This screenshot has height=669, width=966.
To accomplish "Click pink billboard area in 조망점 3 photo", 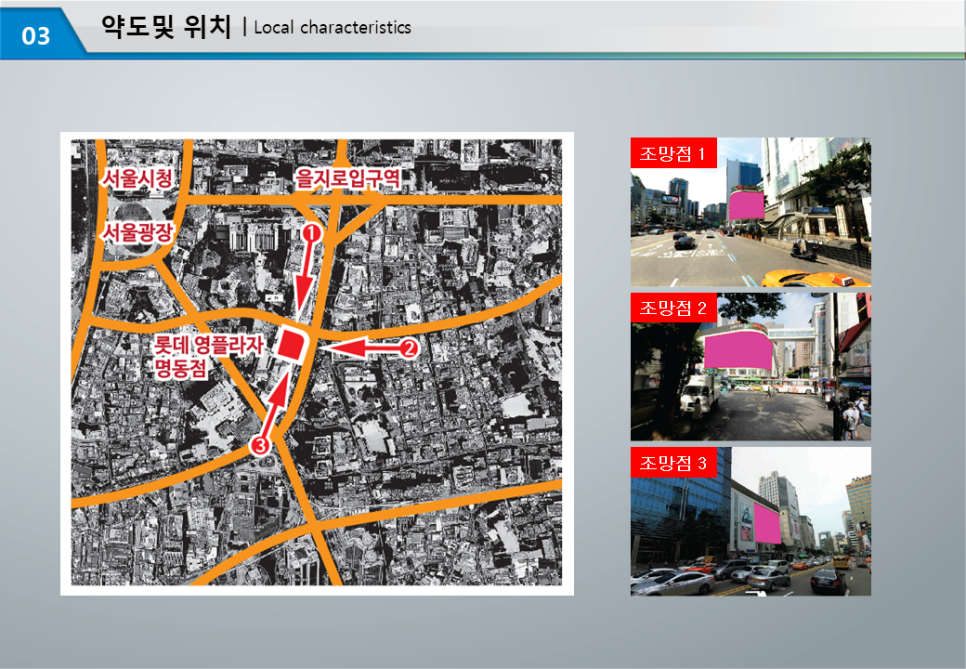I will click(x=767, y=523).
